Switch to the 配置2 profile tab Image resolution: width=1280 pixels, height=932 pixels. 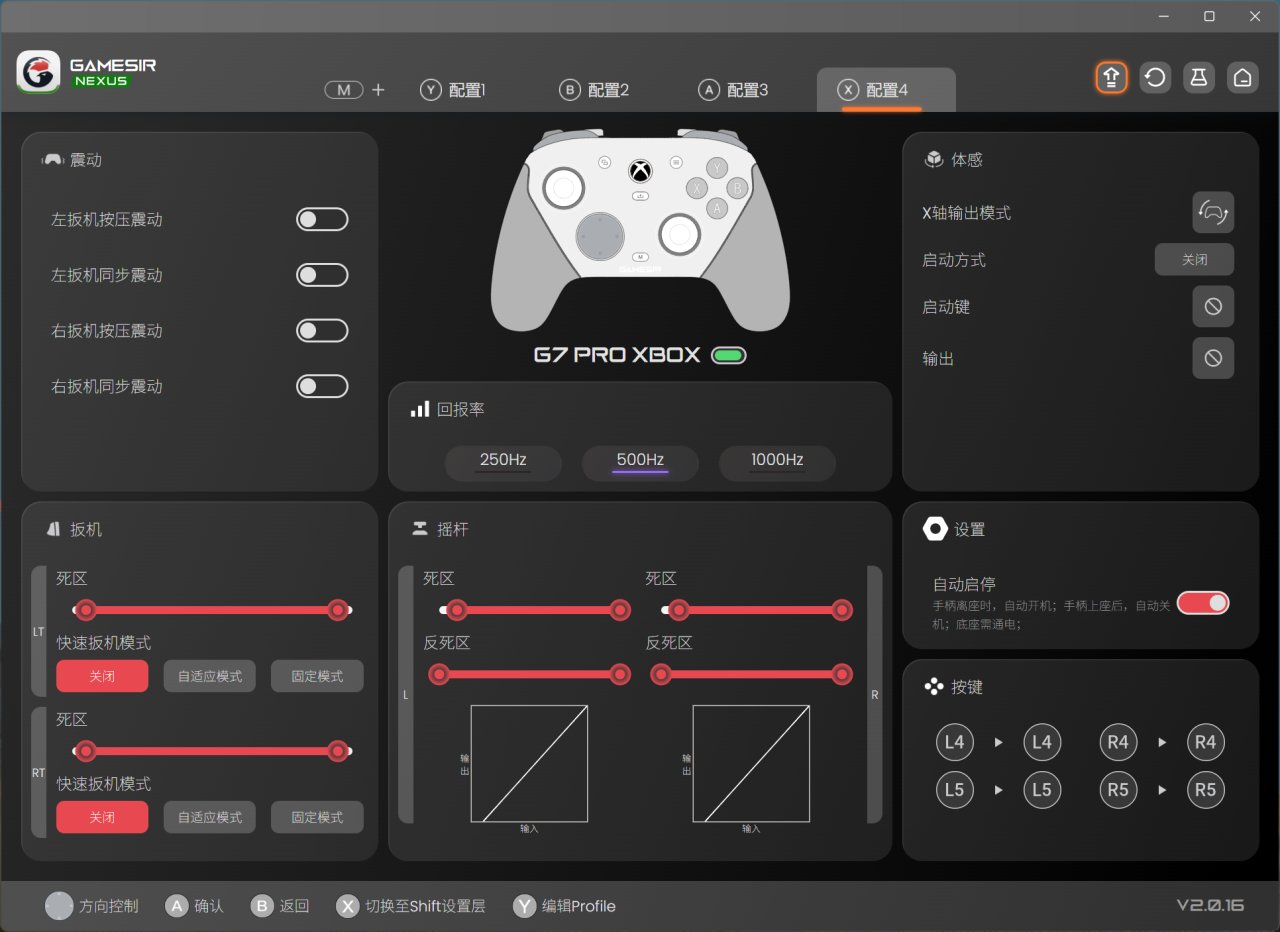pyautogui.click(x=594, y=90)
